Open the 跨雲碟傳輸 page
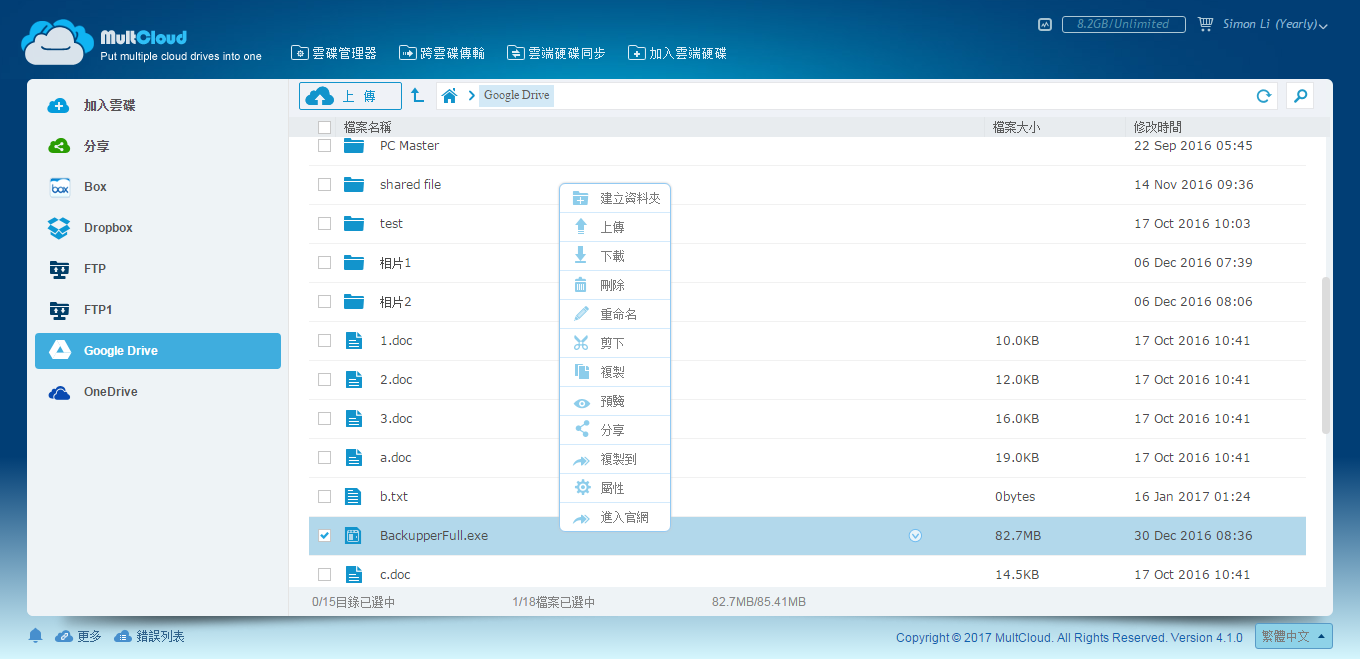The width and height of the screenshot is (1360, 659). pyautogui.click(x=442, y=53)
